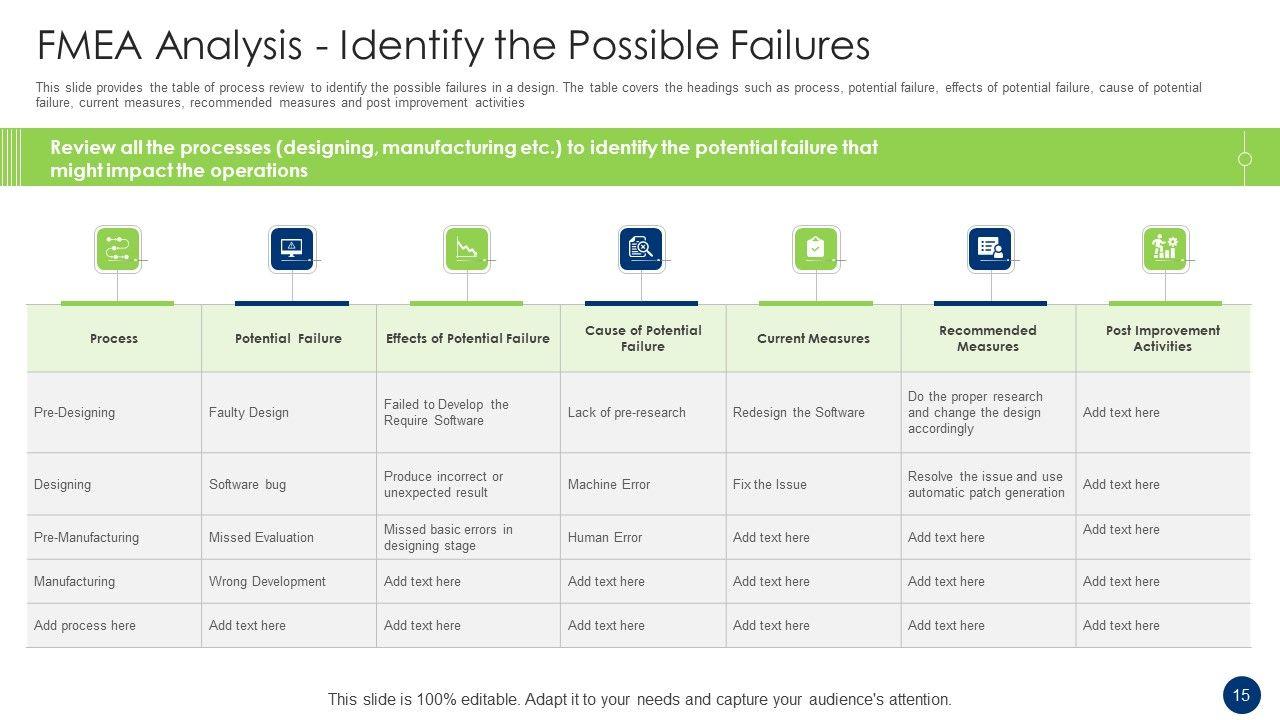The width and height of the screenshot is (1280, 720).
Task: Select the Pre-Designing row cell
Action: (75, 413)
